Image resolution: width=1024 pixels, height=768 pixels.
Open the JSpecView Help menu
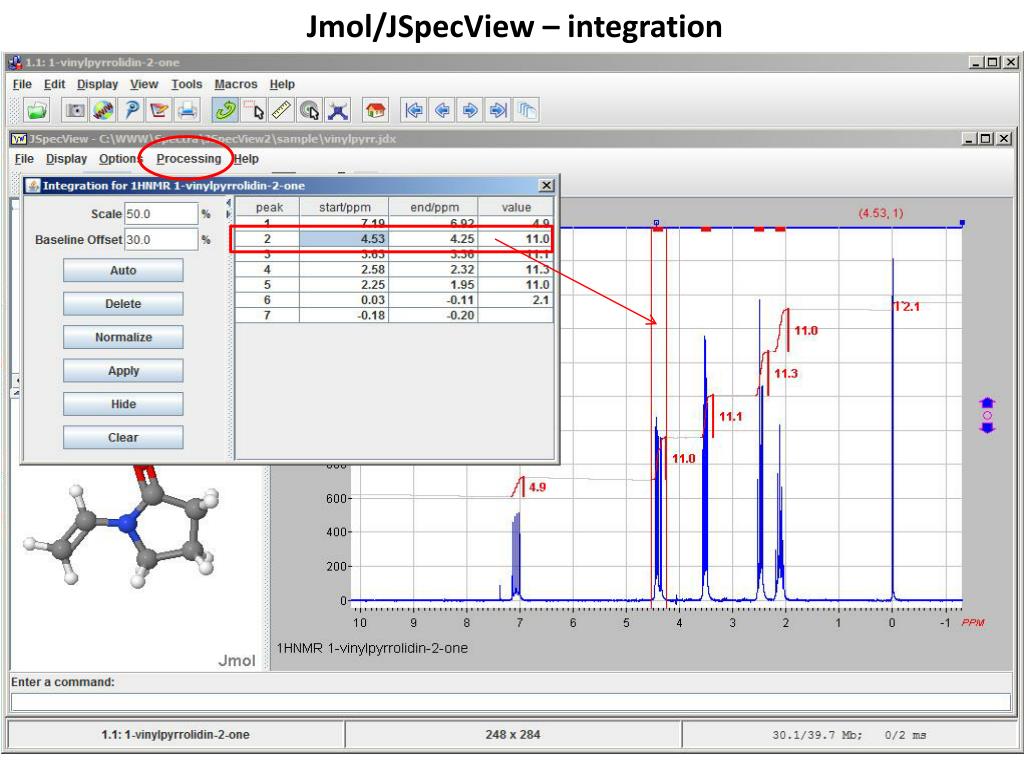click(x=246, y=159)
